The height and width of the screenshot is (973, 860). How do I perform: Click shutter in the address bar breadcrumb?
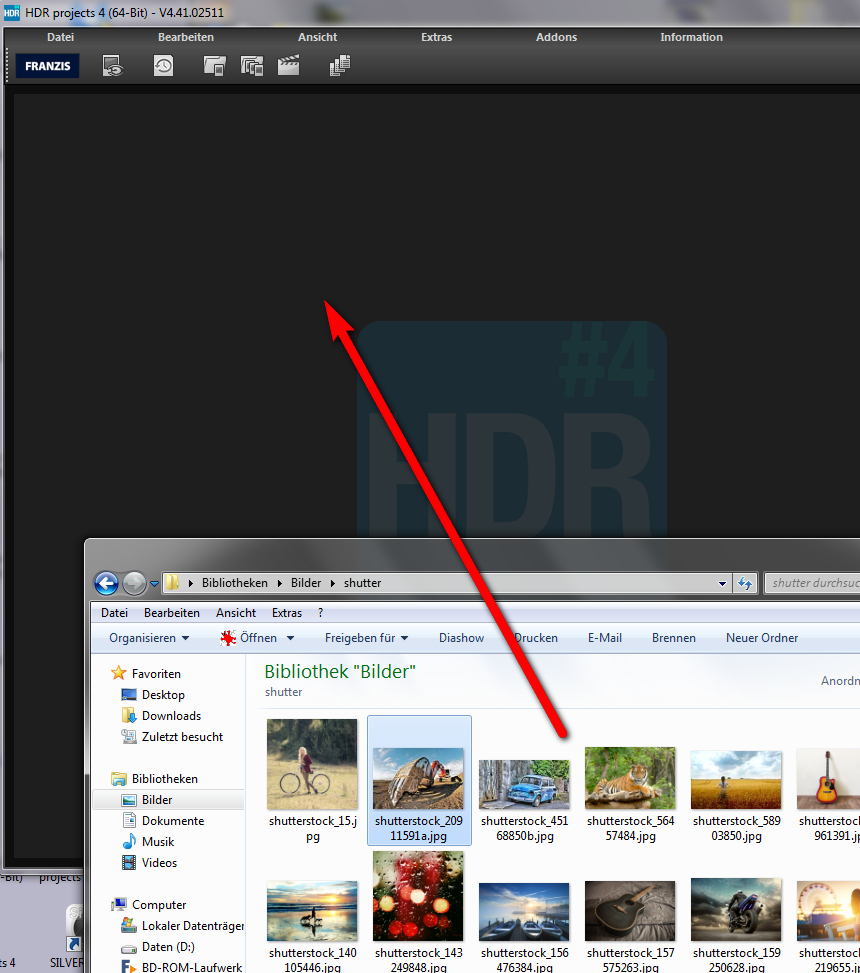coord(362,583)
